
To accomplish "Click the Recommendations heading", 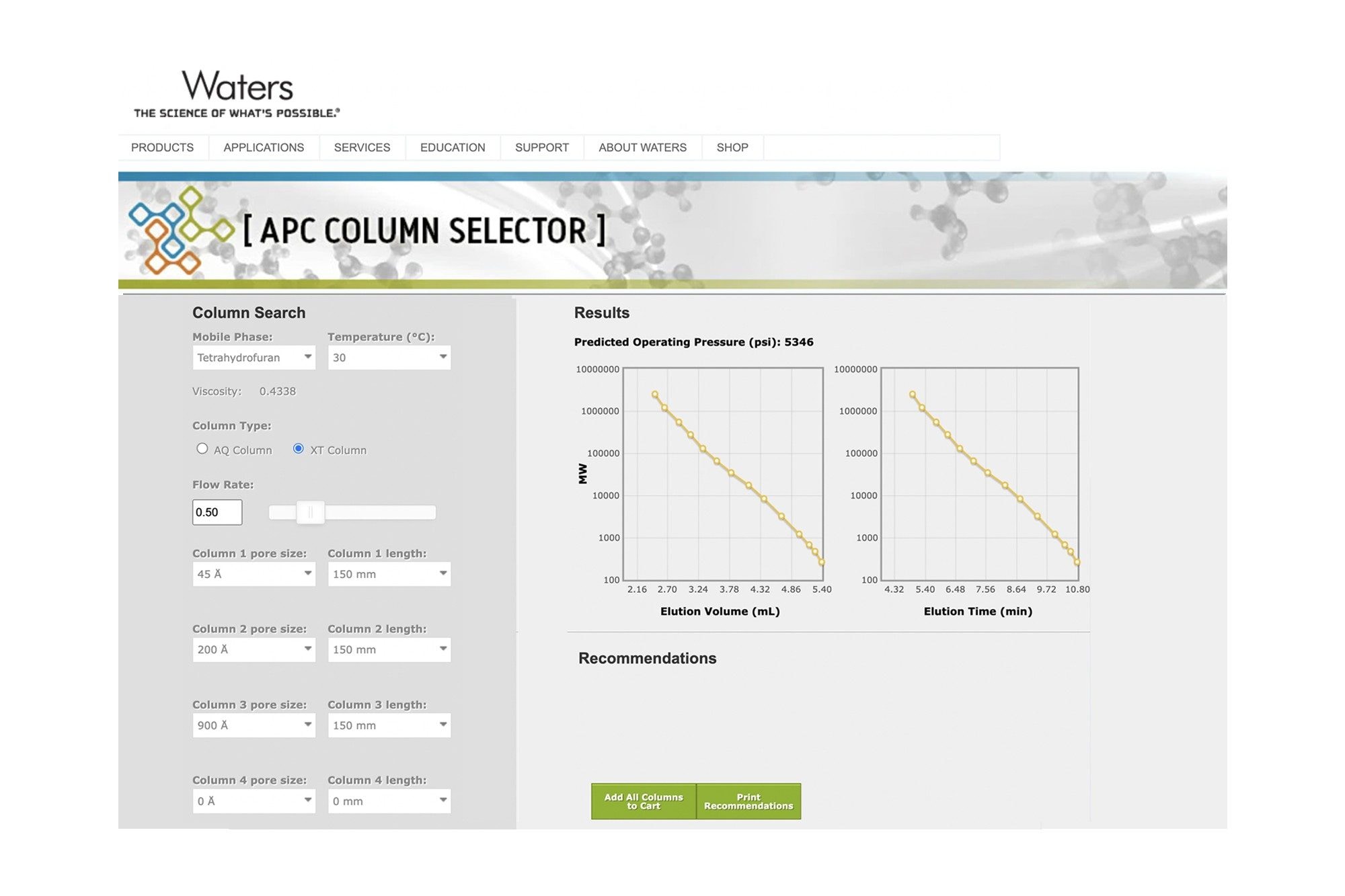I will click(647, 658).
